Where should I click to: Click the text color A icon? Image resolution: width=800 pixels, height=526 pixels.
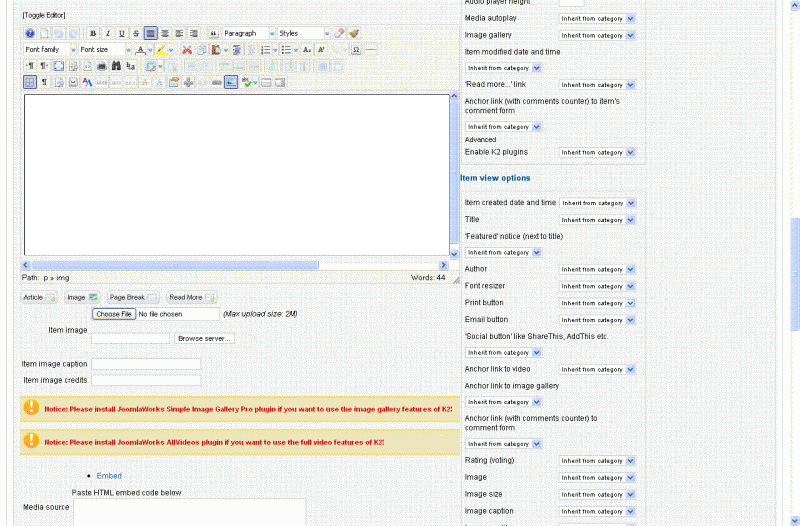(x=140, y=50)
